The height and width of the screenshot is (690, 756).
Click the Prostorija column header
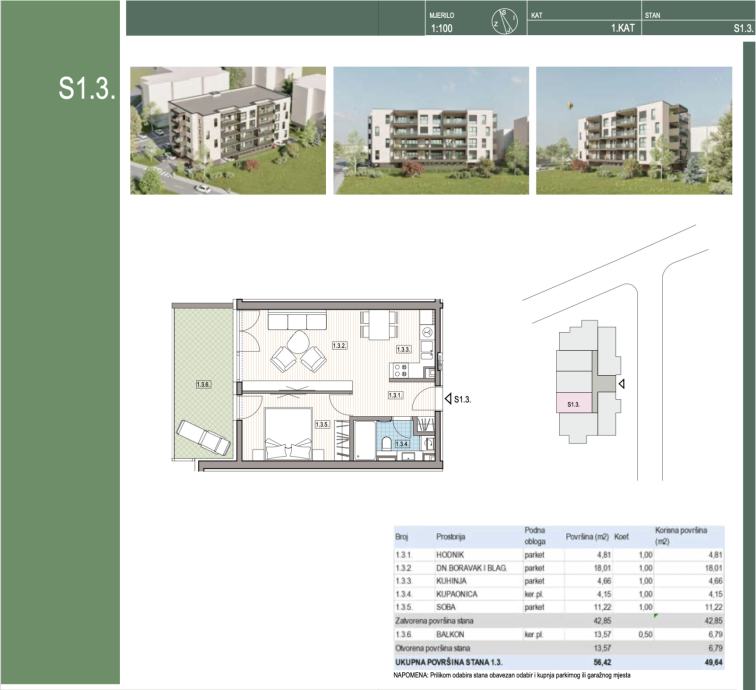pos(450,536)
